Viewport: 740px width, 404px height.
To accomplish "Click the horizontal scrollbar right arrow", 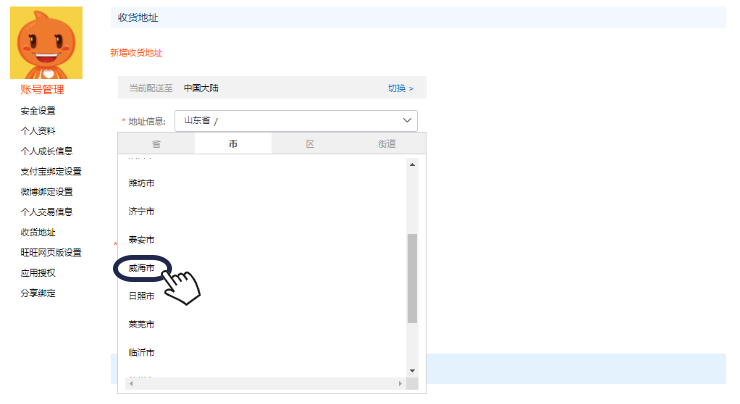I will (x=401, y=383).
